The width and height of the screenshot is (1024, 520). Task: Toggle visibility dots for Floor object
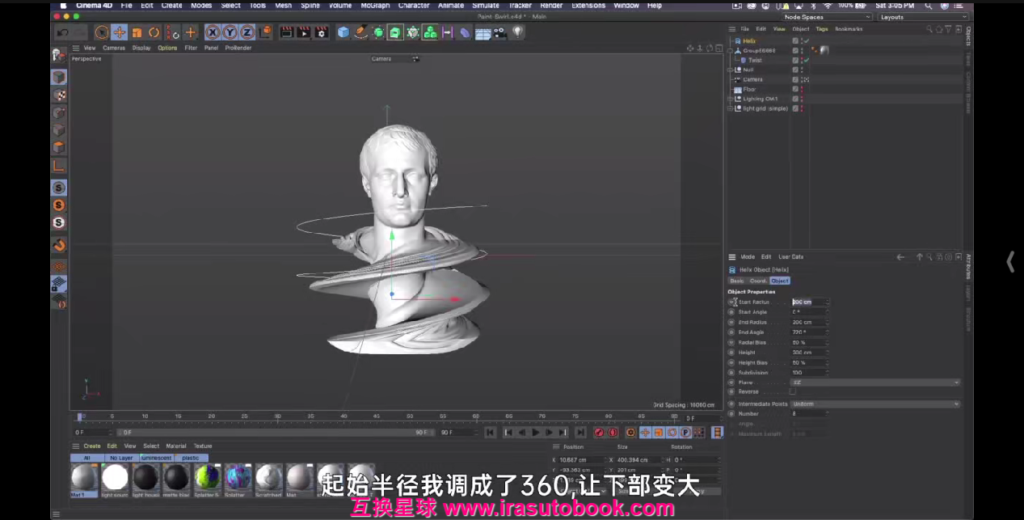pos(801,89)
